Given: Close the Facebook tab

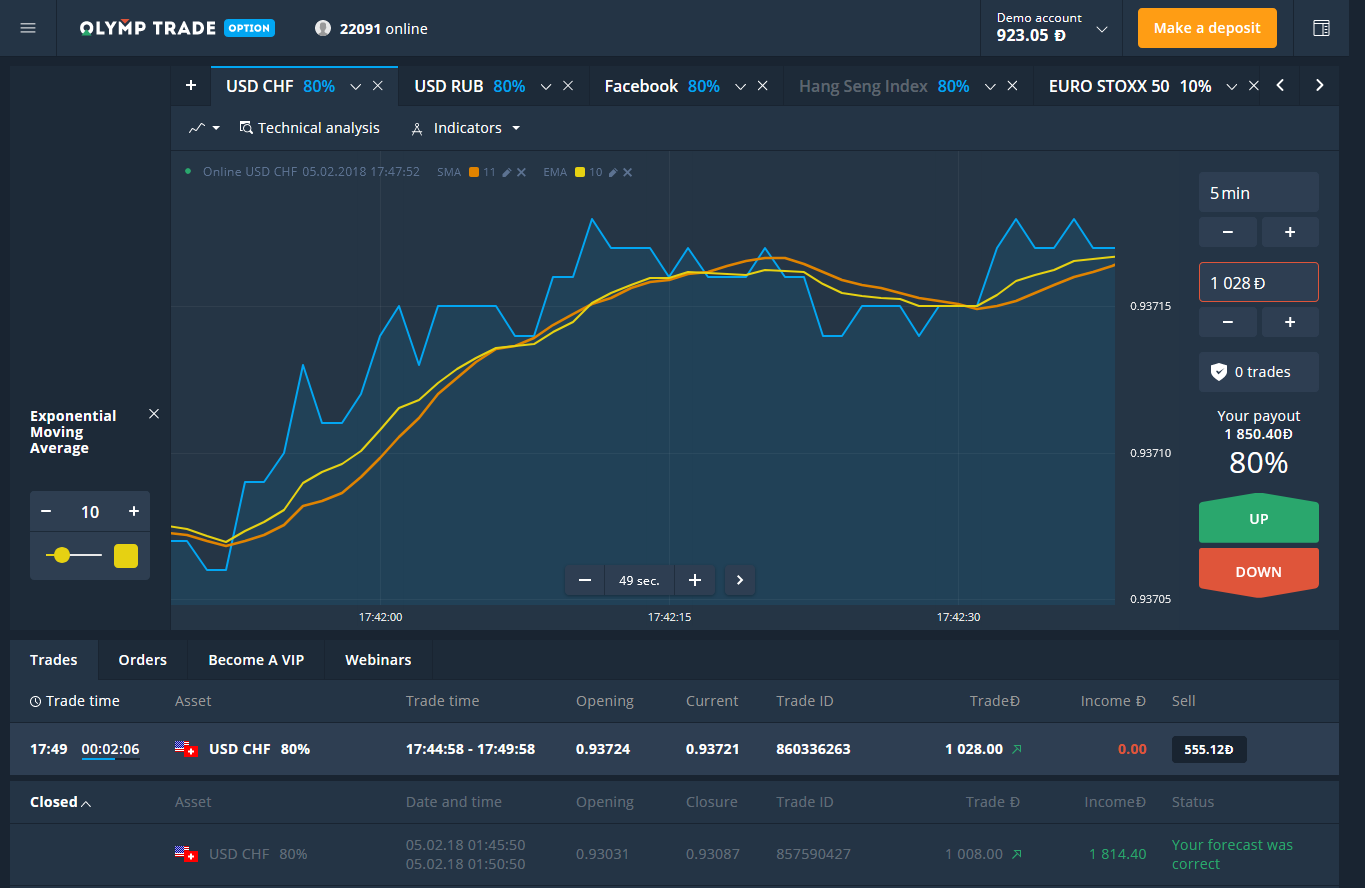Looking at the screenshot, I should click(x=762, y=86).
